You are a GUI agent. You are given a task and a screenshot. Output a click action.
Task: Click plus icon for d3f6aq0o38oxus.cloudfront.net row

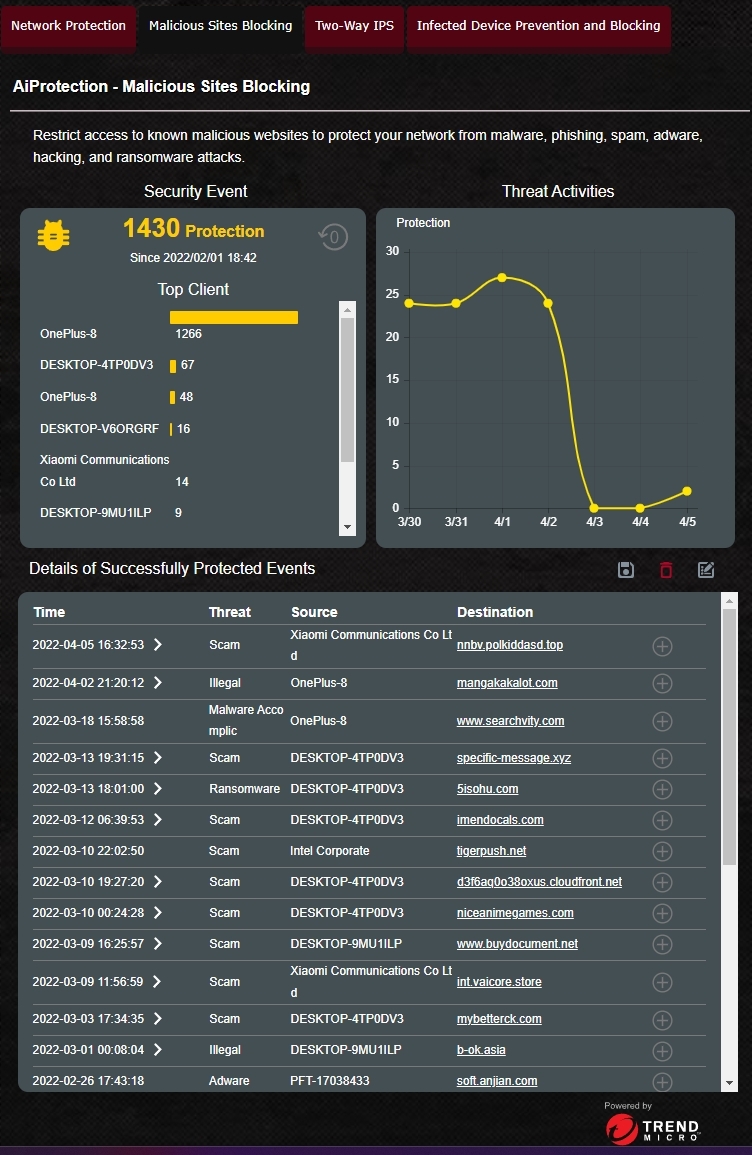point(663,882)
